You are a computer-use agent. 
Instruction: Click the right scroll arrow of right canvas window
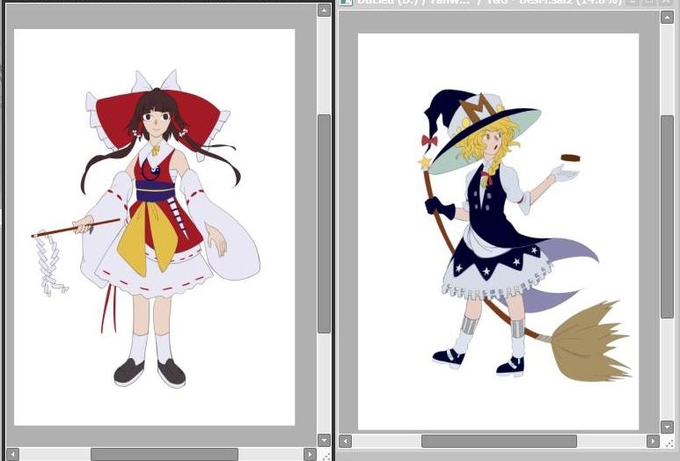[x=653, y=441]
